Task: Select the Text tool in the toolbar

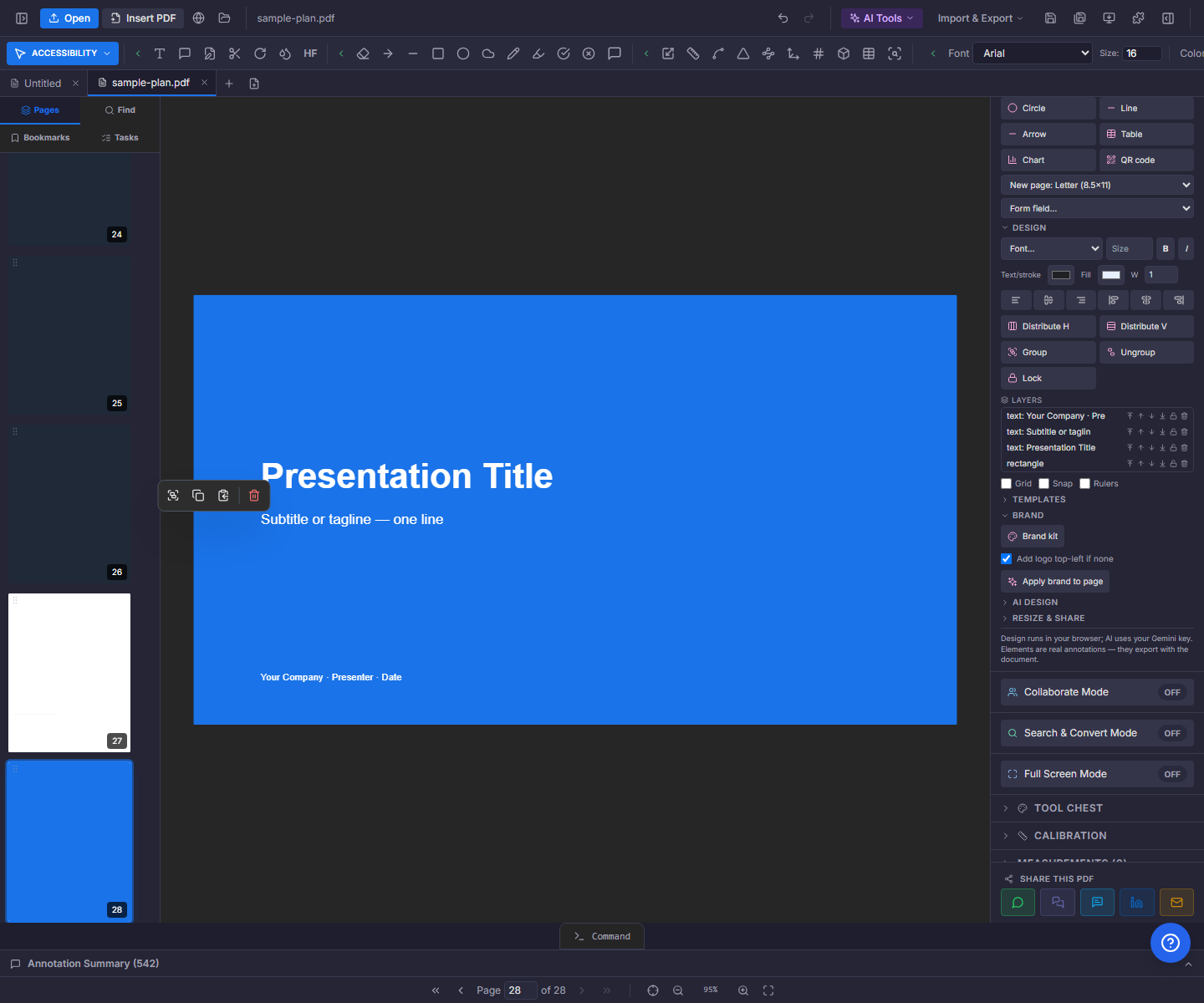Action: click(160, 53)
